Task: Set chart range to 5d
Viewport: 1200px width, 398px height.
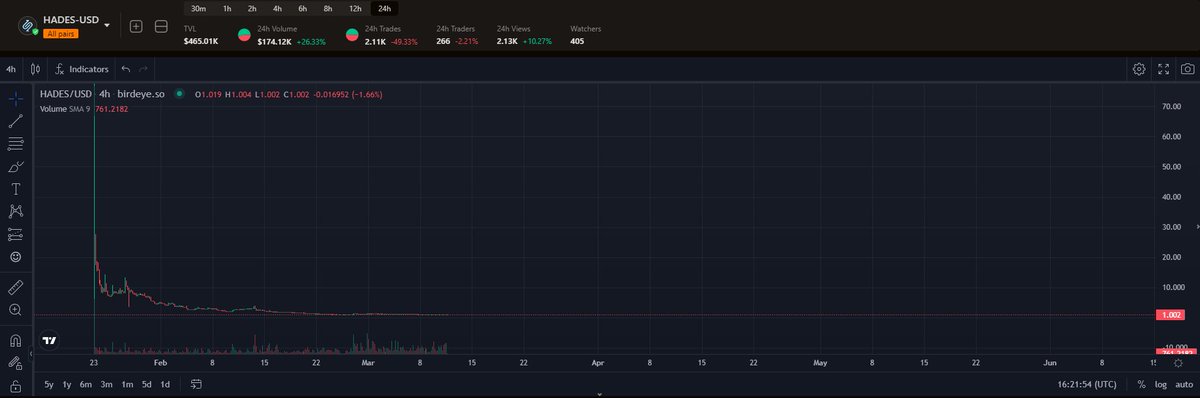Action: coord(146,384)
